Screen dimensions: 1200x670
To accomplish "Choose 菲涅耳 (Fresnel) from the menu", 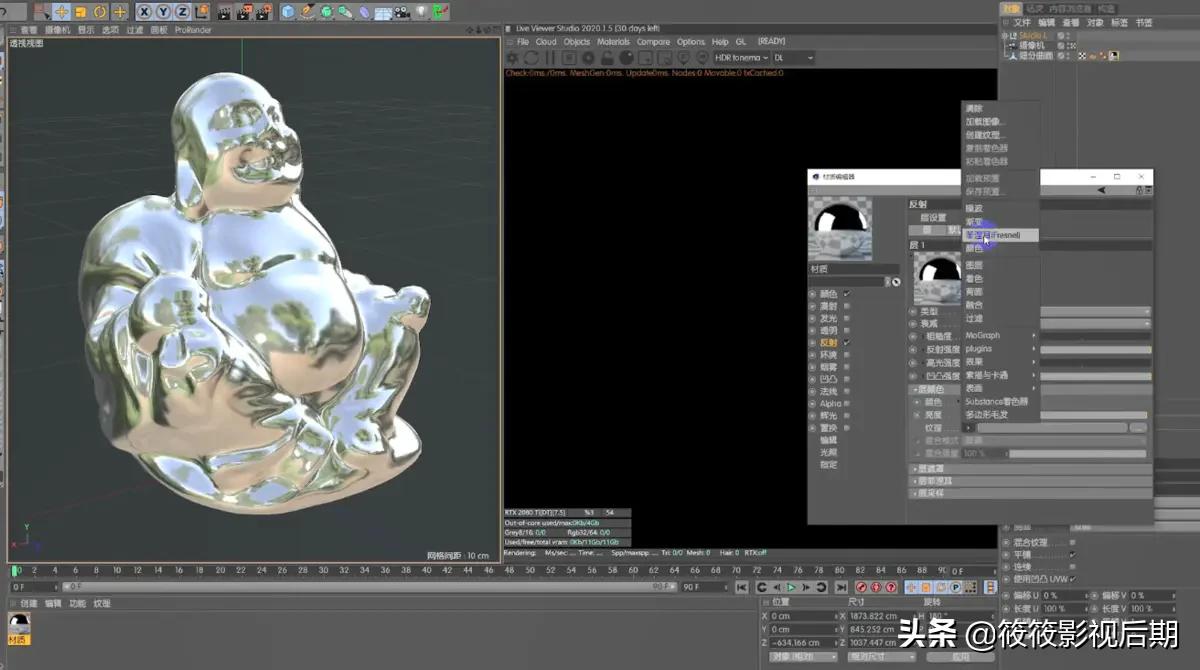I will [993, 235].
